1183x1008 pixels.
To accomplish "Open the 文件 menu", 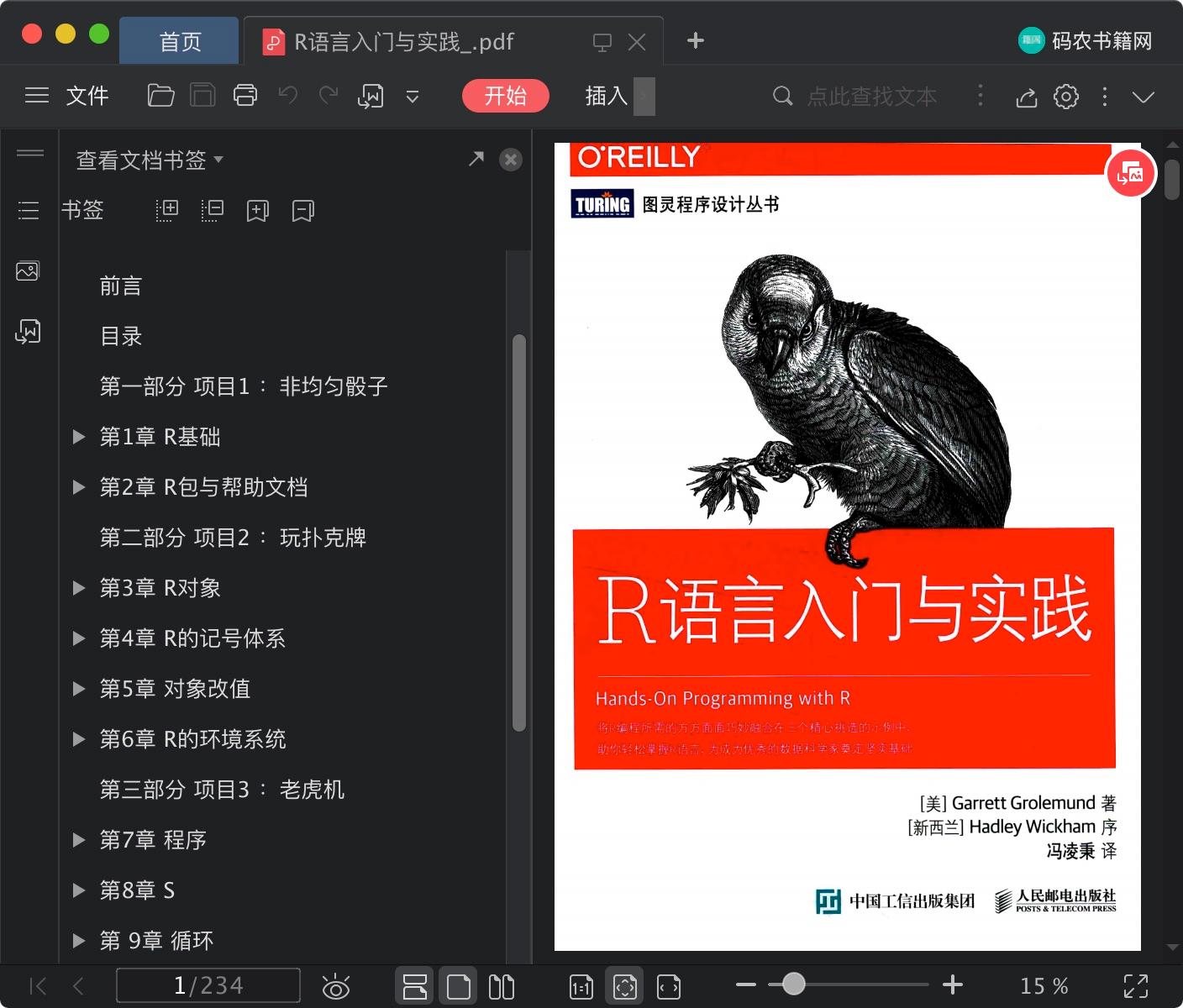I will [x=87, y=96].
